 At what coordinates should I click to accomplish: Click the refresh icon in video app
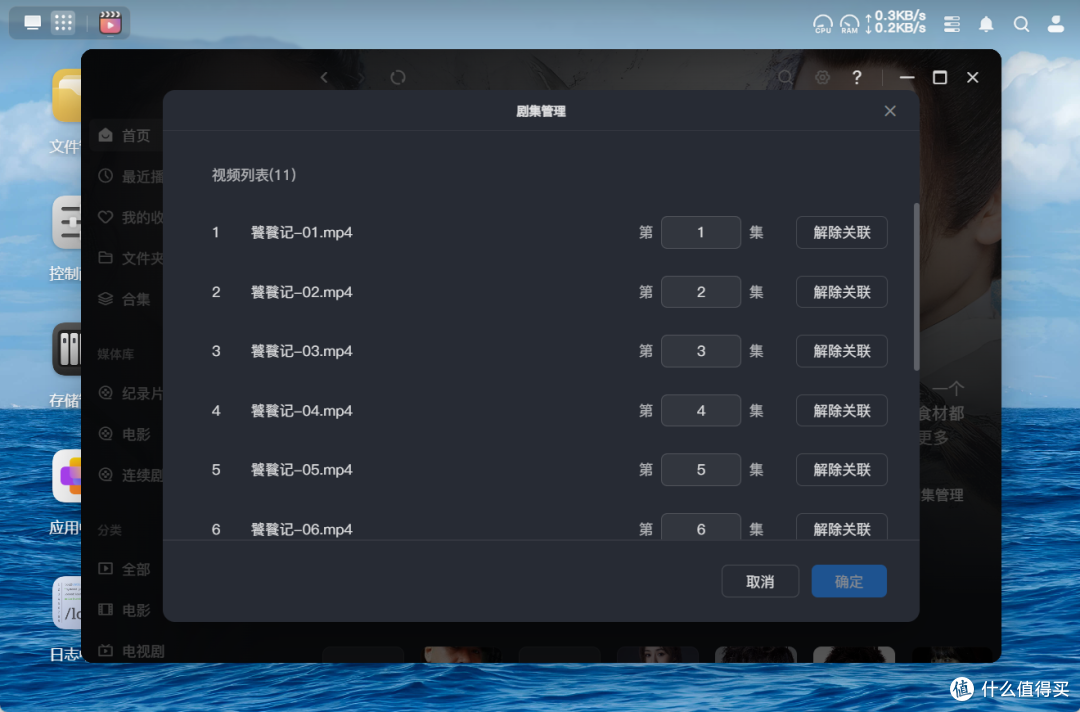pyautogui.click(x=398, y=77)
